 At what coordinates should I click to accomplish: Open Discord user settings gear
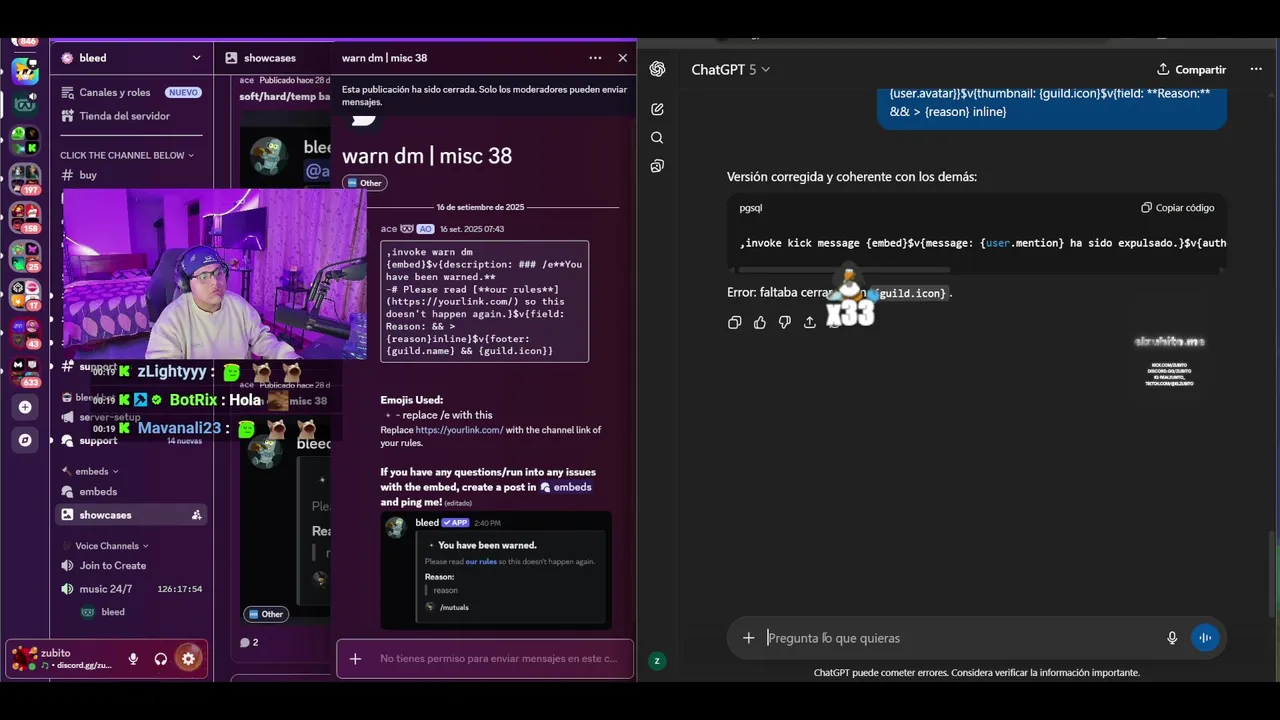click(188, 658)
